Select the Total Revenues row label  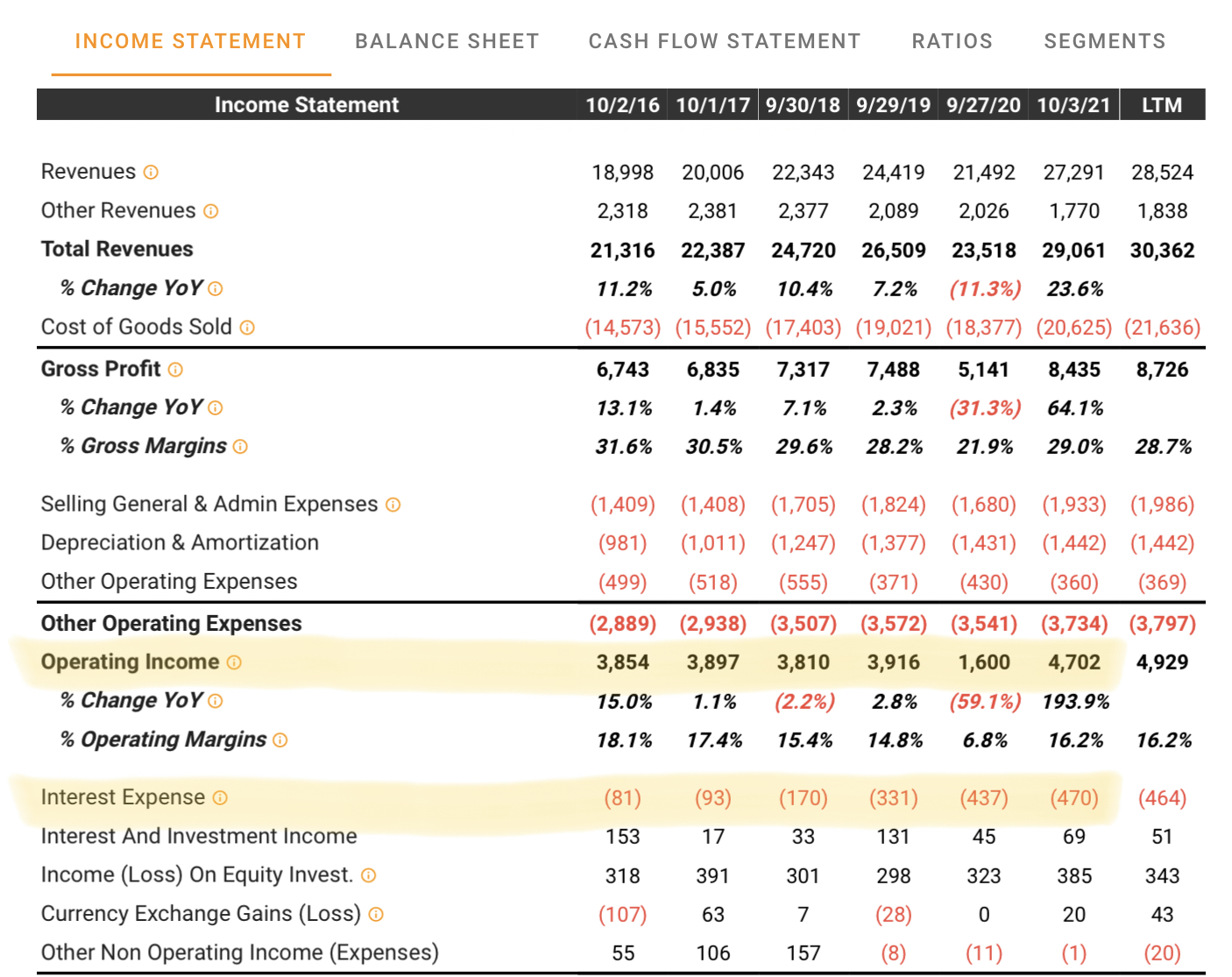117,249
